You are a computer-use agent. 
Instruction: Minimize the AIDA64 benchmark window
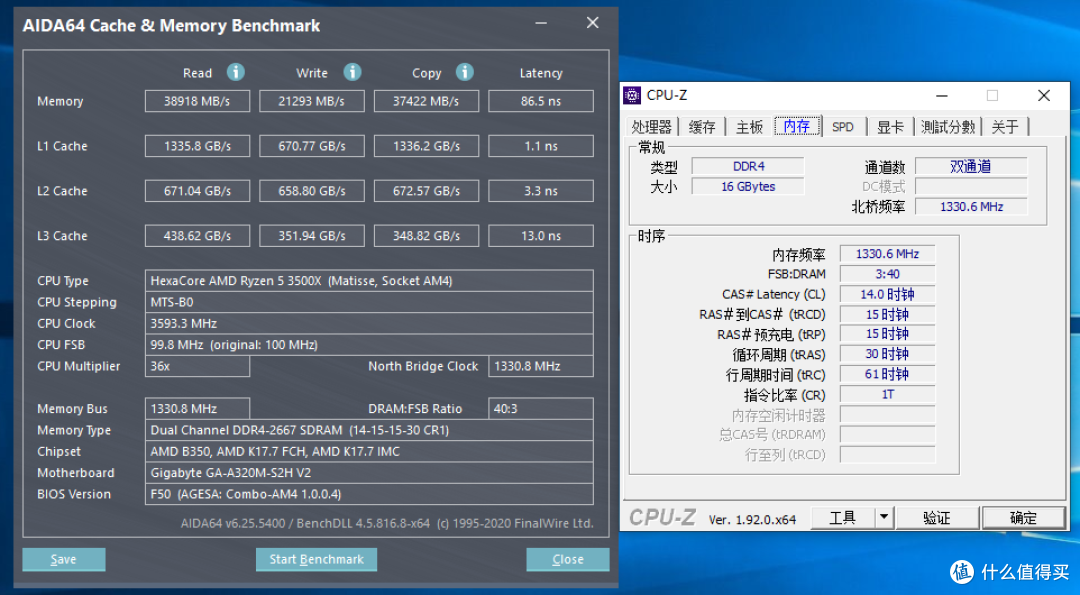541,23
